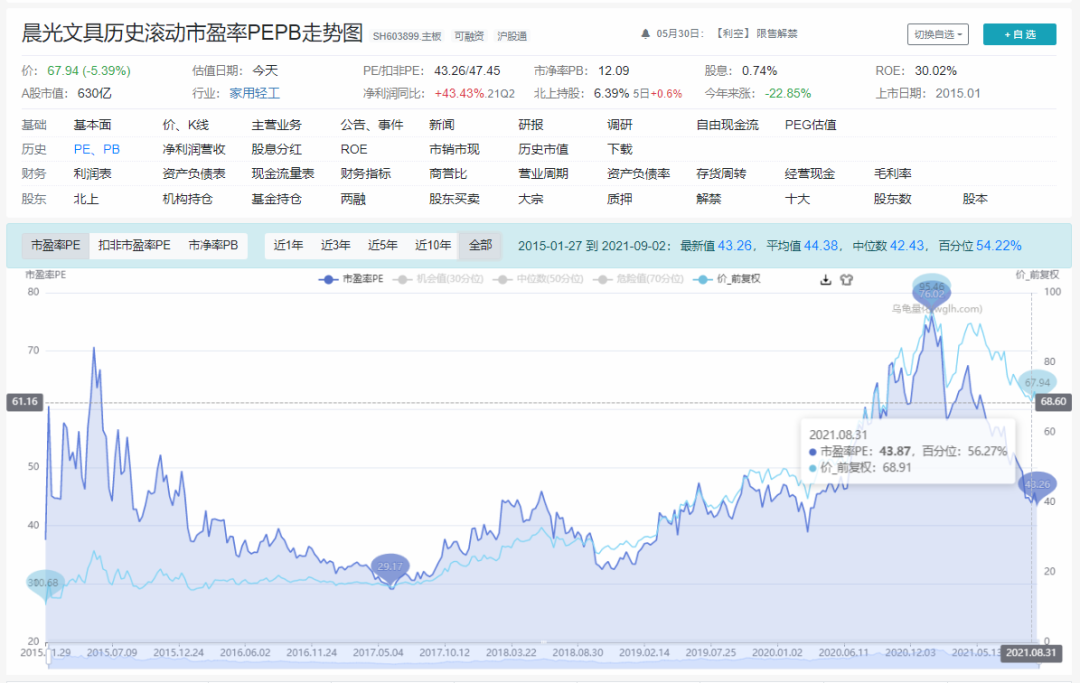The width and height of the screenshot is (1080, 683).
Task: View 历史市值 data
Action: click(x=543, y=149)
